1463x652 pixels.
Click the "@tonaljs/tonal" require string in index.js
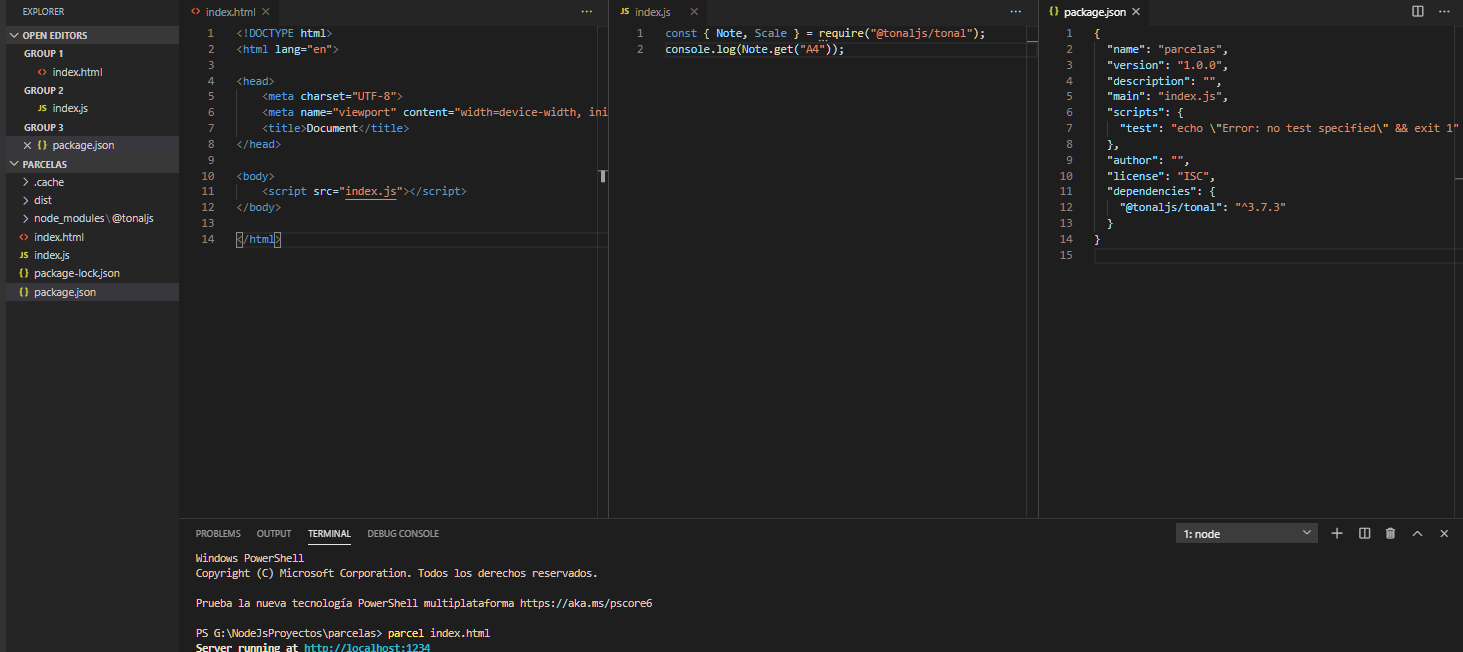pyautogui.click(x=925, y=33)
